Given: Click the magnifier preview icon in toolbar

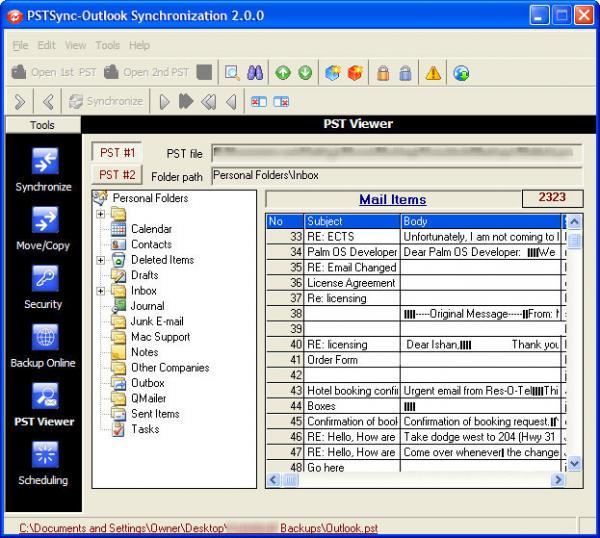Looking at the screenshot, I should pyautogui.click(x=232, y=72).
